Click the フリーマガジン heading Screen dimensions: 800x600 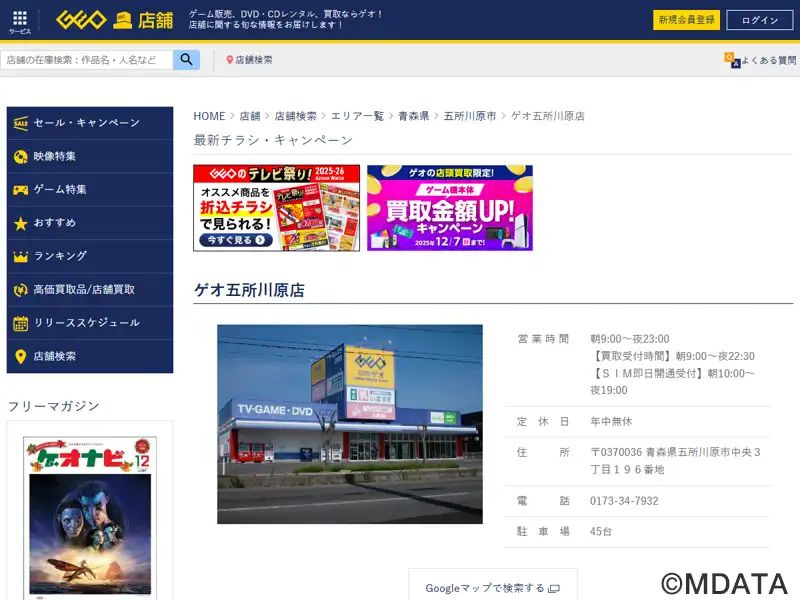coord(54,406)
